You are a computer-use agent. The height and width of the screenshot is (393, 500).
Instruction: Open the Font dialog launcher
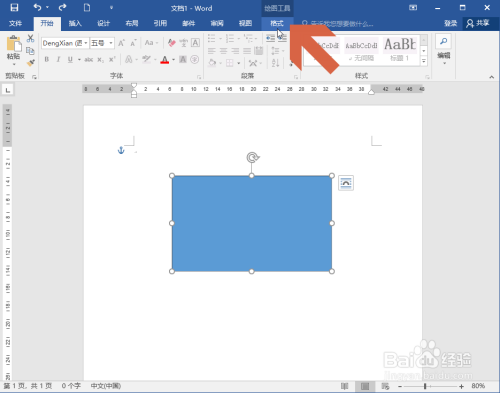[199, 77]
